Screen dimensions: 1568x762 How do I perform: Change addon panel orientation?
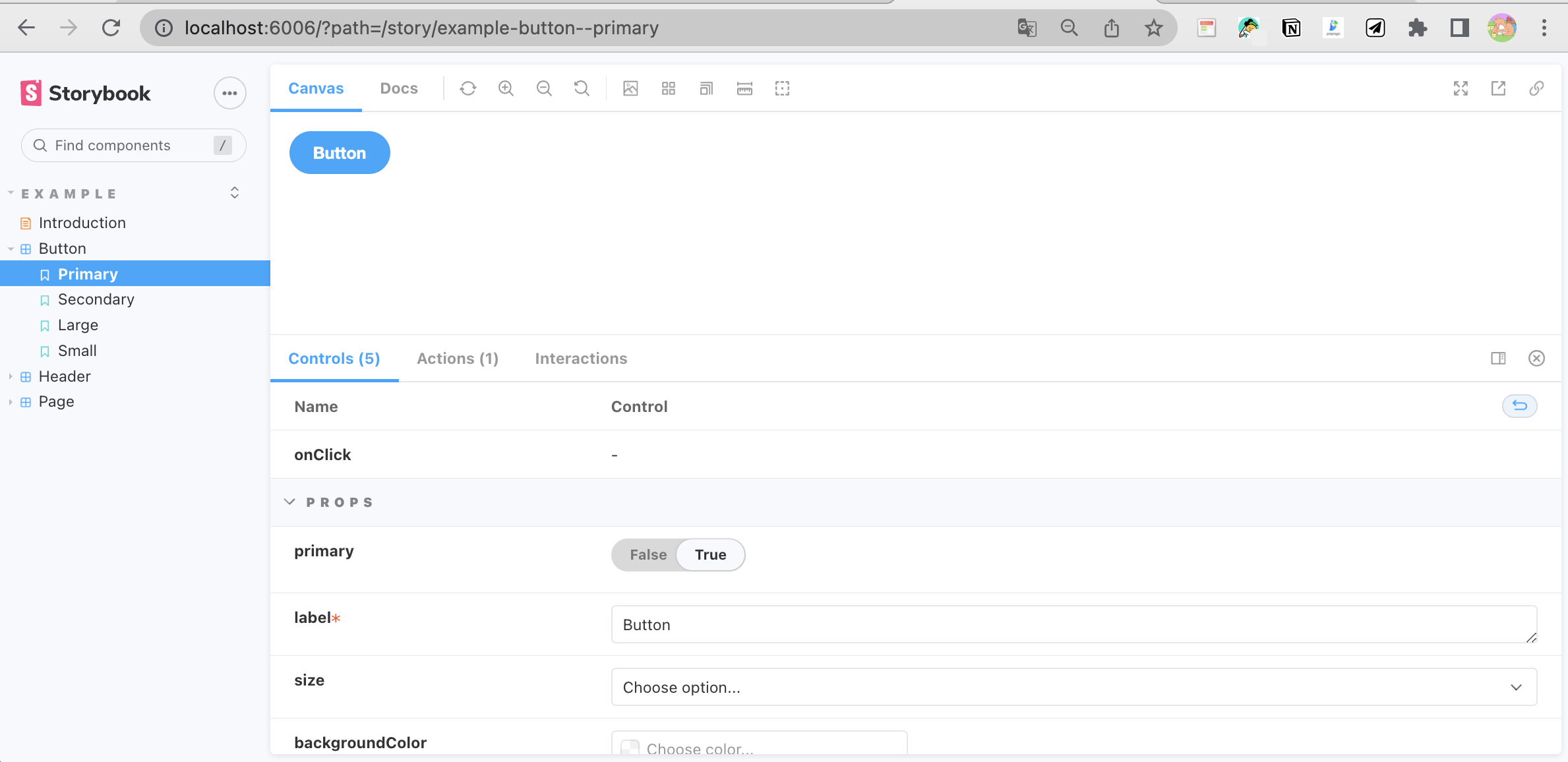click(1498, 359)
